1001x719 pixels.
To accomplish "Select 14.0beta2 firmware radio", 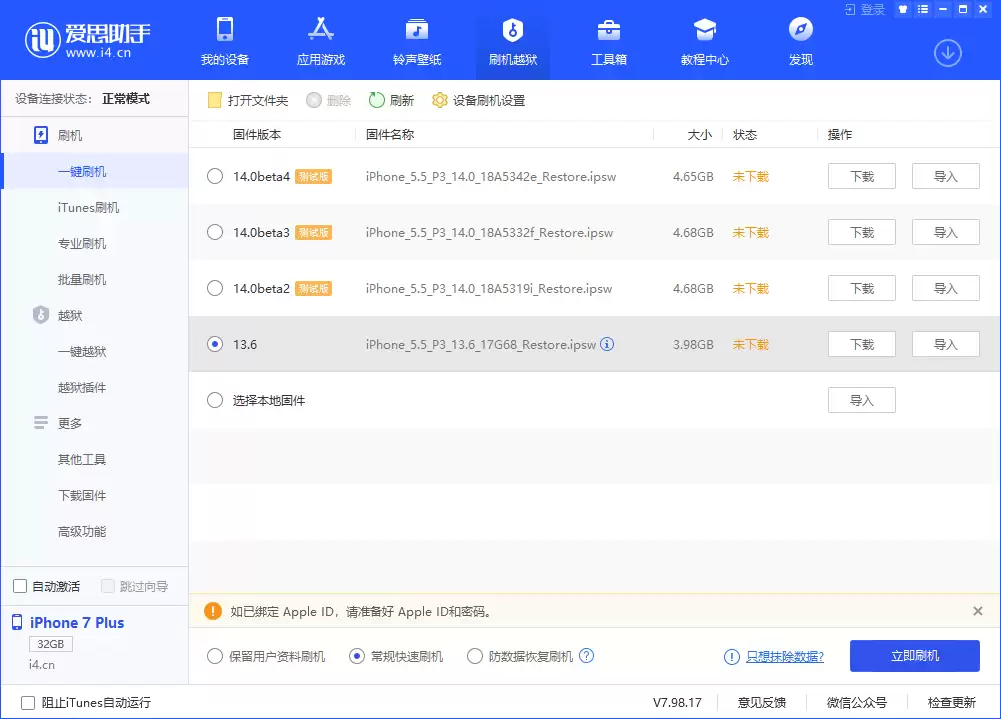I will click(215, 288).
